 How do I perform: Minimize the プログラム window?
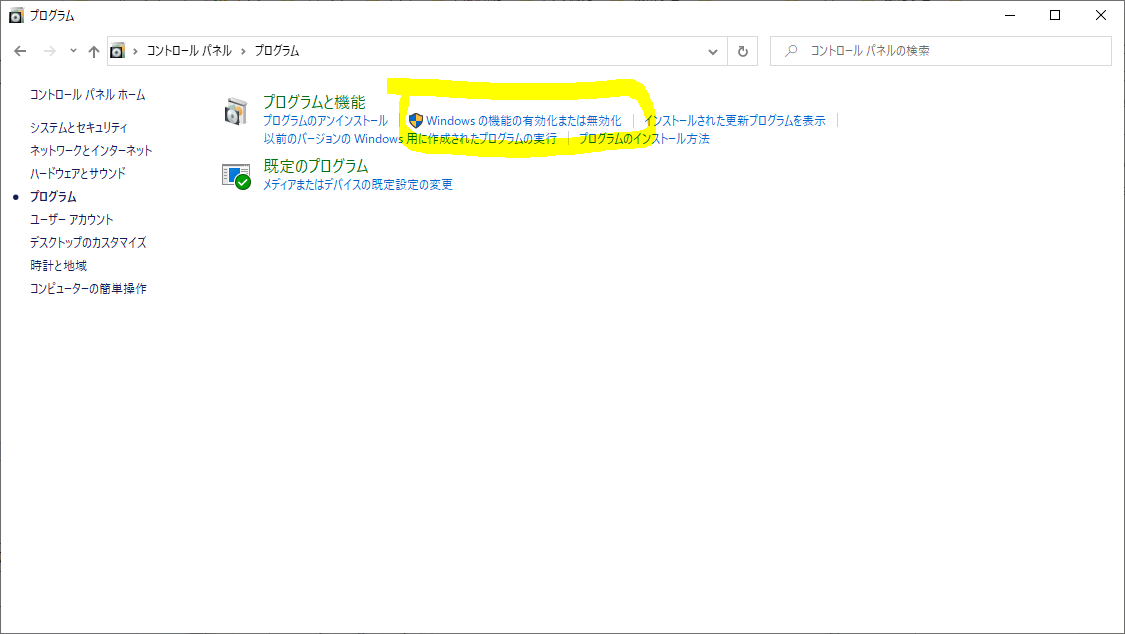point(1010,15)
